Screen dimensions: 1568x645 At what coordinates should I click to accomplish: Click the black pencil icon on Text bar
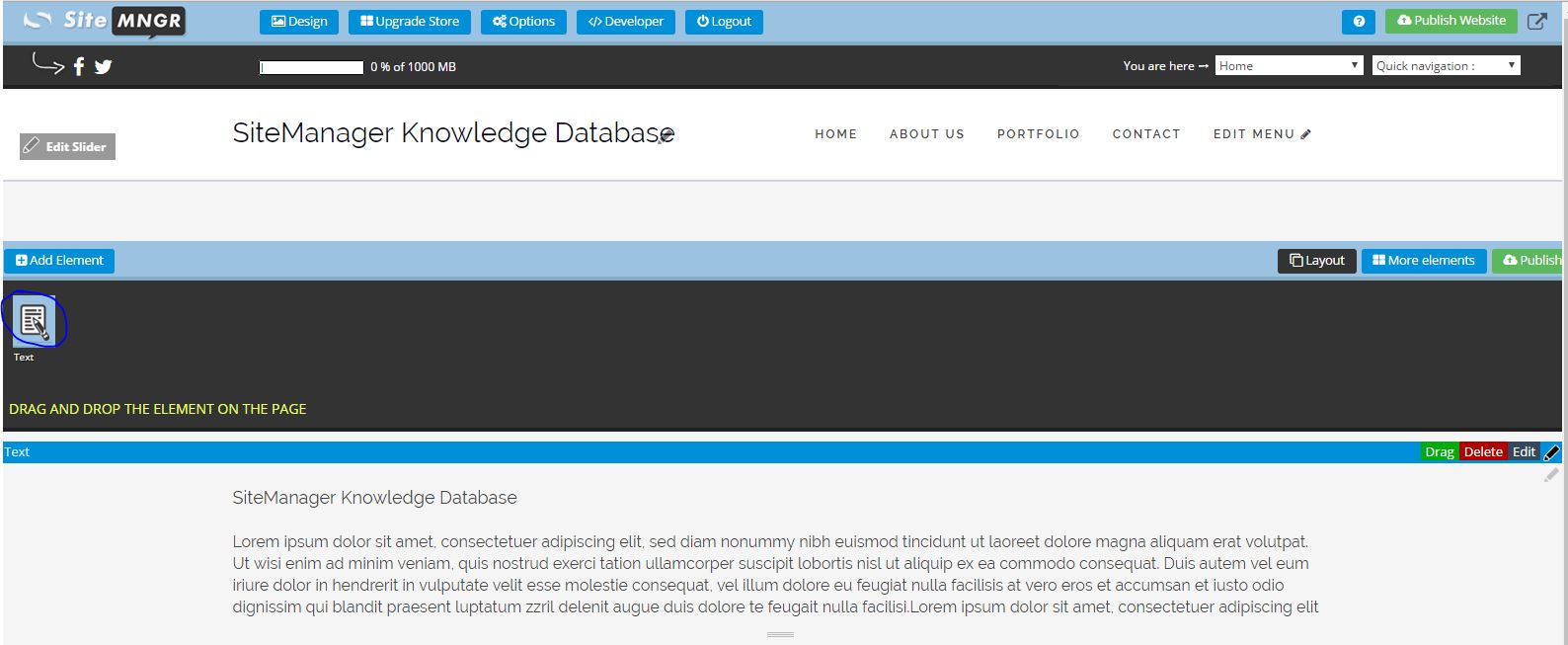(1551, 452)
